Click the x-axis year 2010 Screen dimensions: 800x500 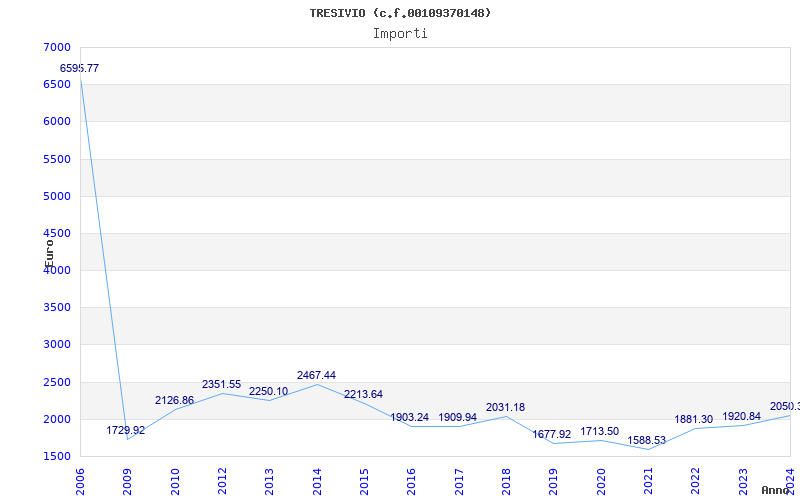175,482
